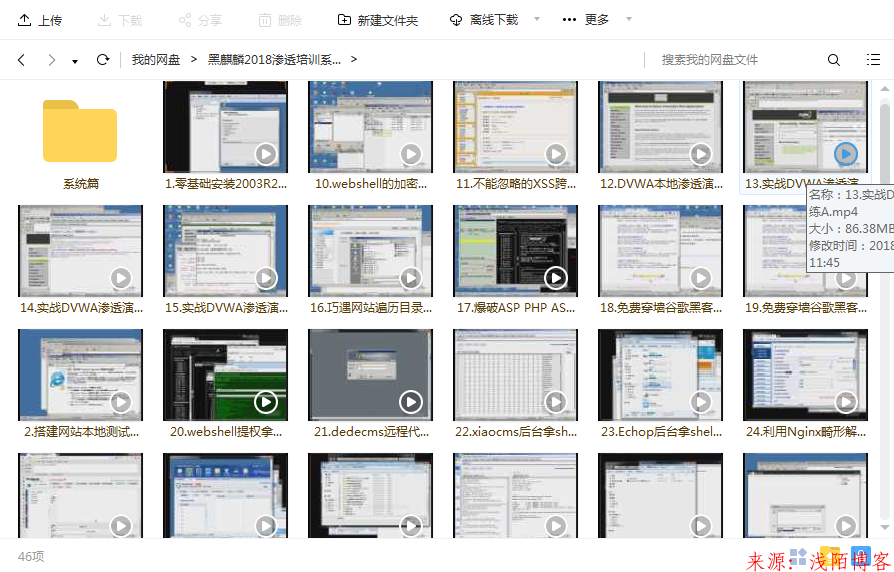Select the 18.免费穿墙谷歌黑客... file name

(661, 308)
